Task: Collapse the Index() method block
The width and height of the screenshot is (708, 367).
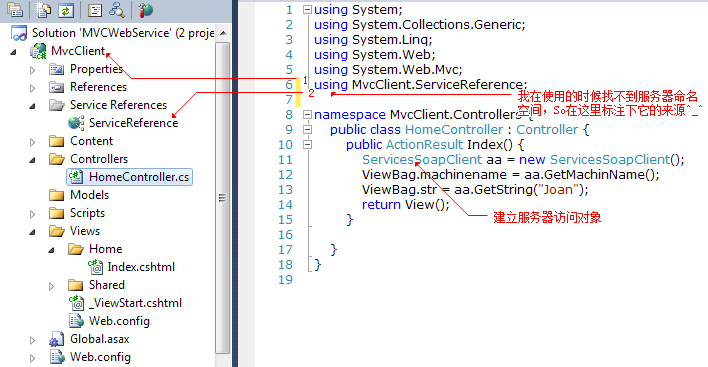Action: point(307,144)
